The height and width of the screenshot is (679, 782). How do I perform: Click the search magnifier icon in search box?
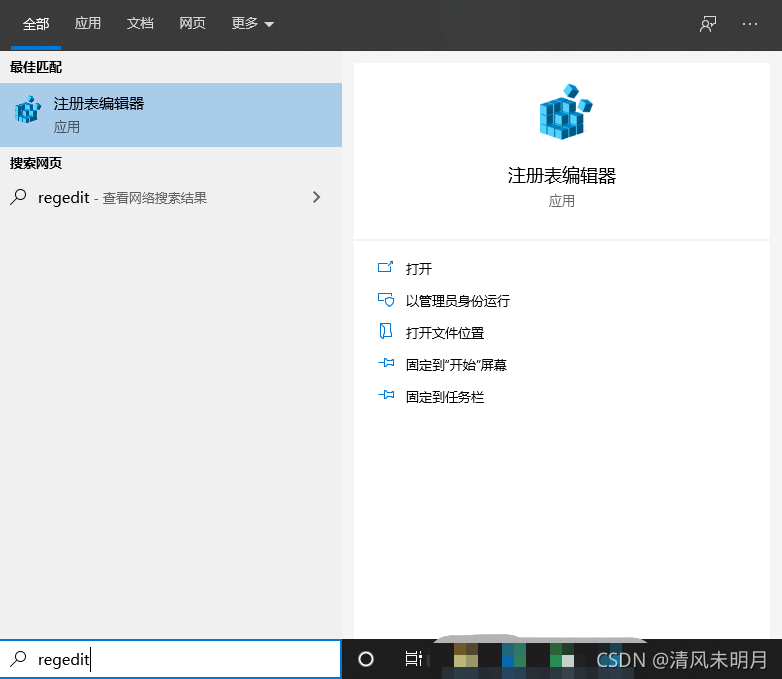coord(18,659)
